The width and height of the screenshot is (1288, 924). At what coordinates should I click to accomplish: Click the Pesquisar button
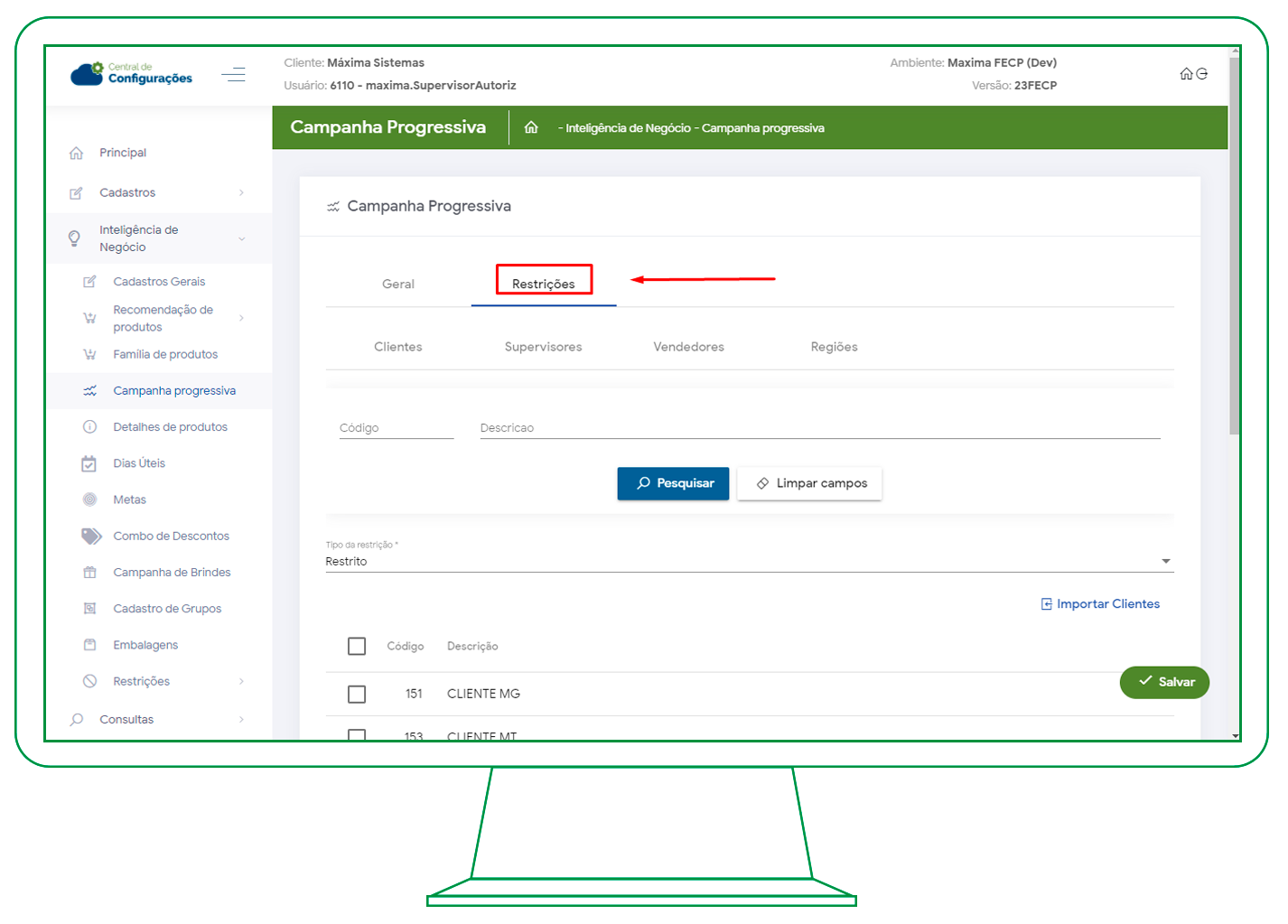click(x=673, y=483)
